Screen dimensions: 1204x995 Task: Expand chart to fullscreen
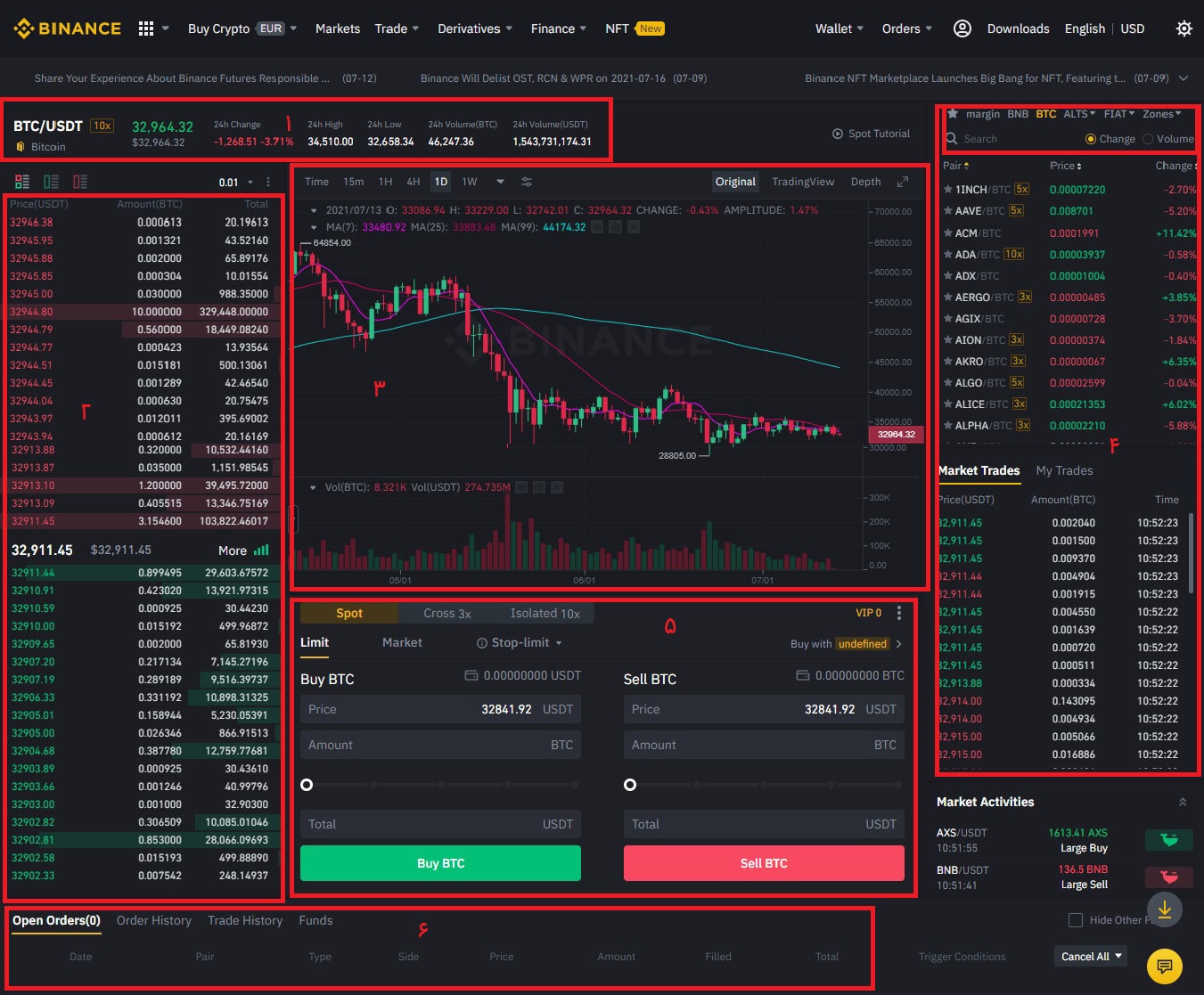tap(903, 182)
